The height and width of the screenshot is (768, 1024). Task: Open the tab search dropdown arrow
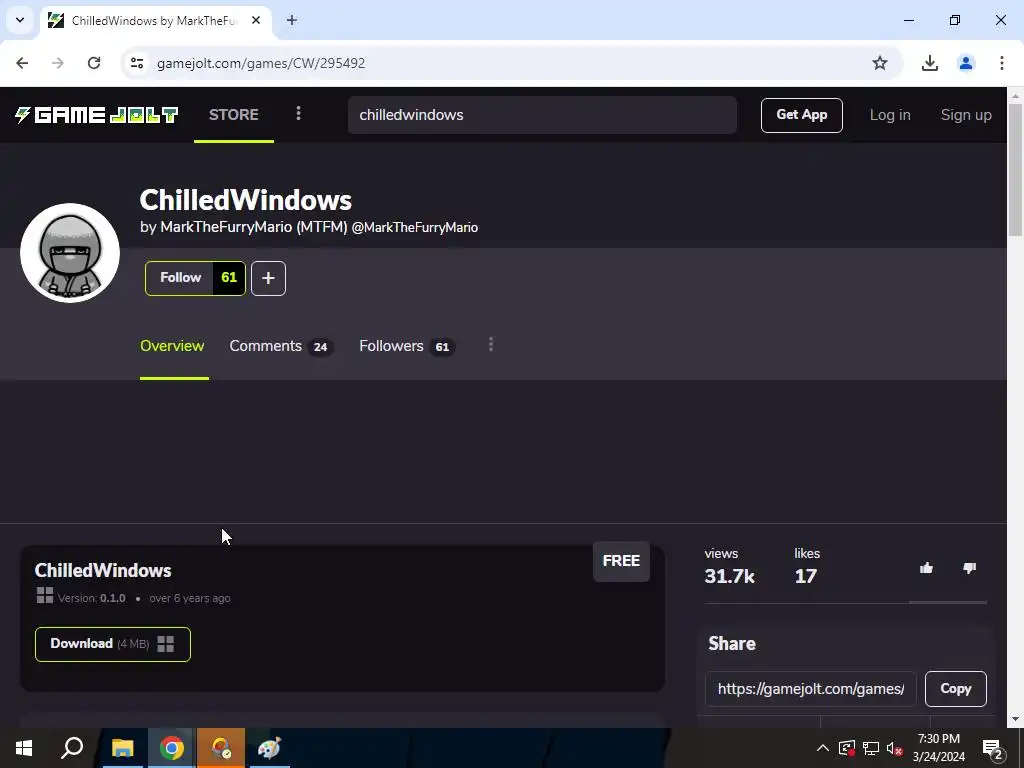coord(20,20)
